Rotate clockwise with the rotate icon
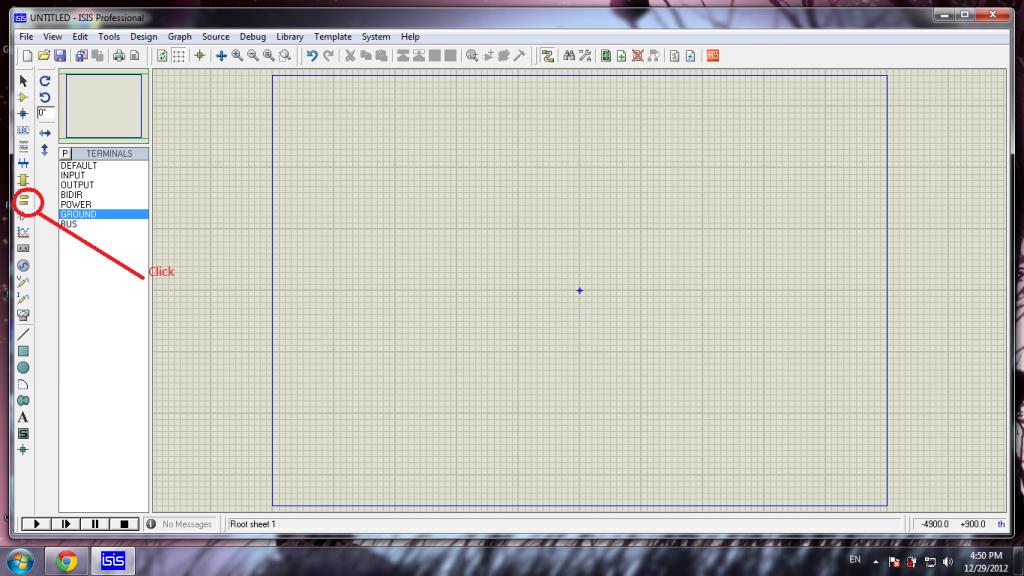This screenshot has height=576, width=1024. pos(45,81)
